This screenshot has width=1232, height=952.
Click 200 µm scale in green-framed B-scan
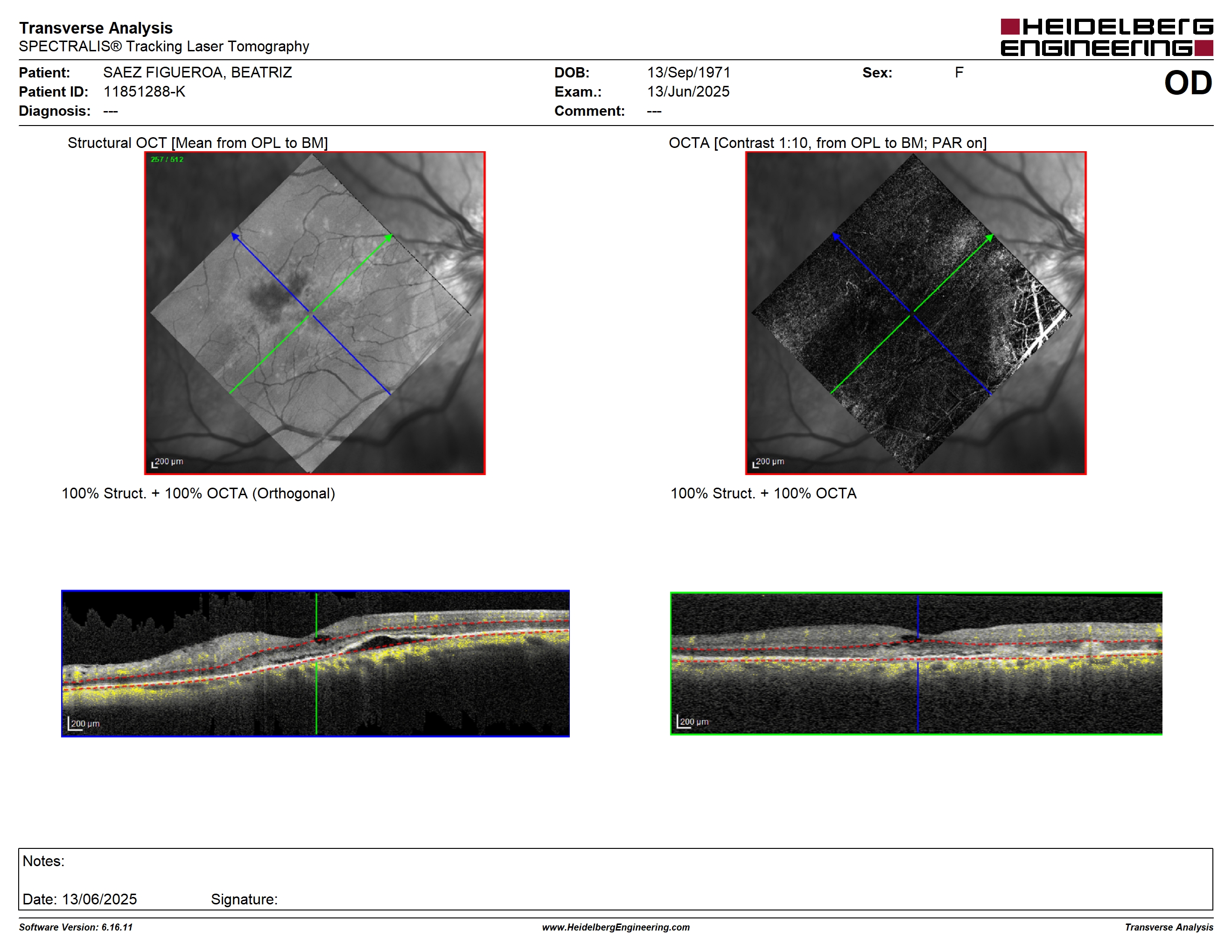point(693,722)
